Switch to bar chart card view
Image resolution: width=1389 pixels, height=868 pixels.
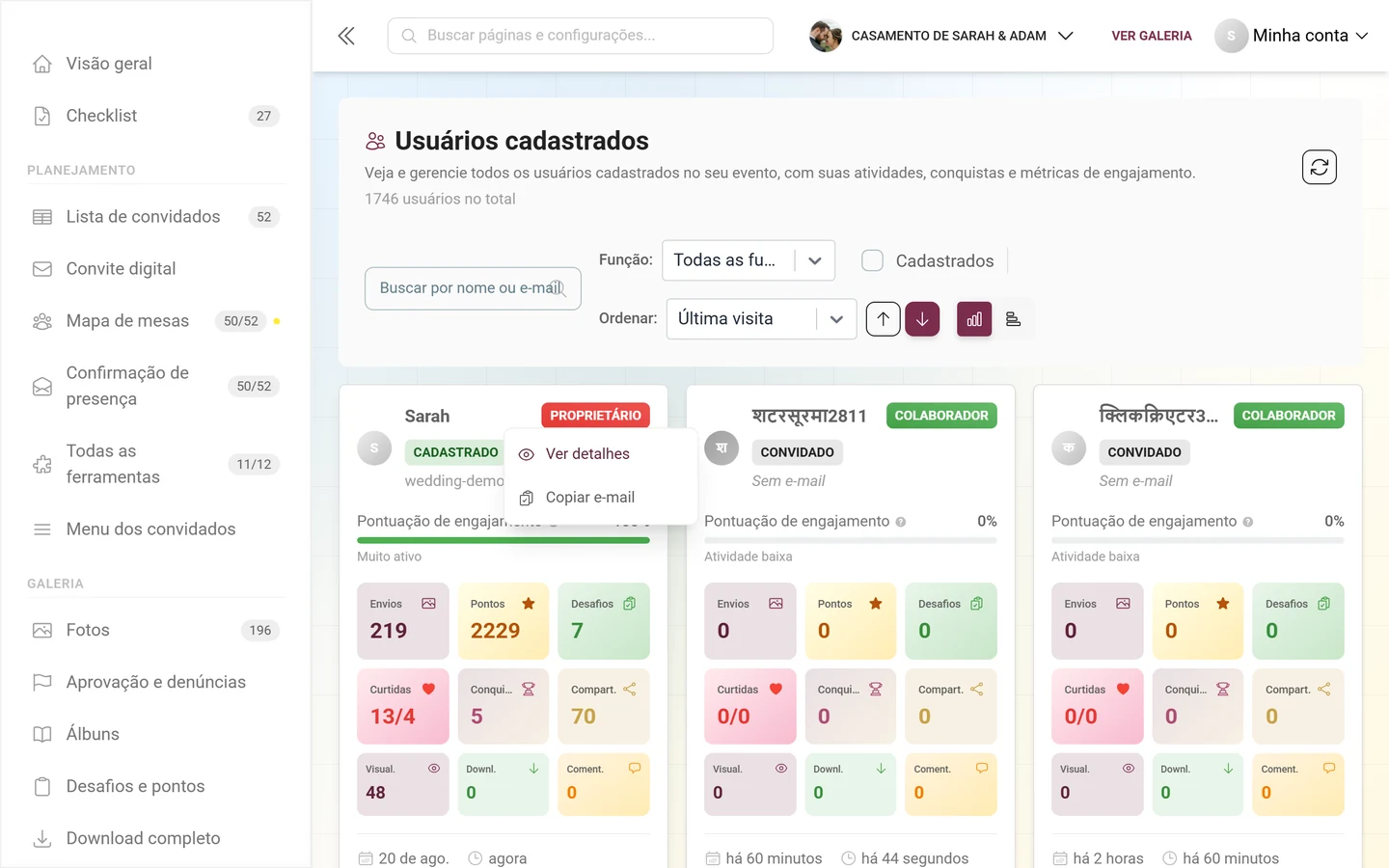pyautogui.click(x=974, y=319)
